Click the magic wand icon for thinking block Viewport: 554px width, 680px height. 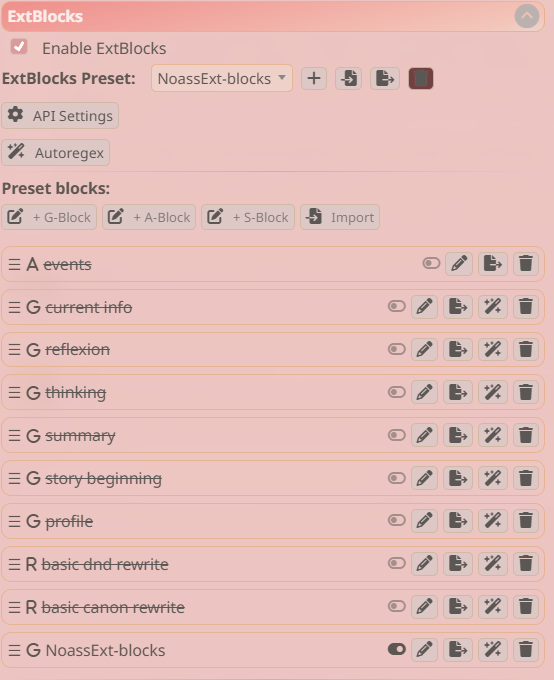coord(492,392)
